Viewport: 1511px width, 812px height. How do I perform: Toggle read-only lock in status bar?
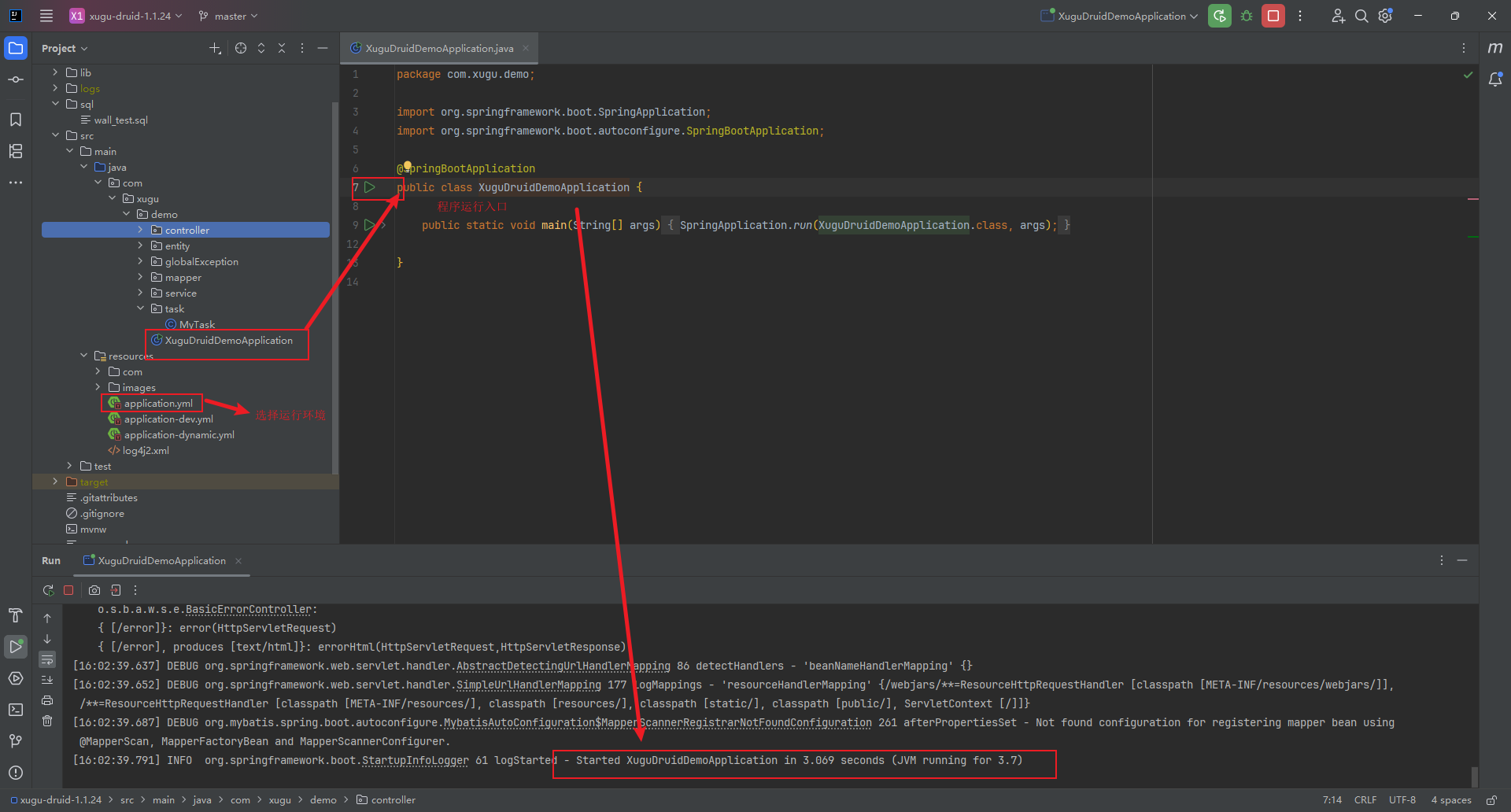click(1491, 800)
